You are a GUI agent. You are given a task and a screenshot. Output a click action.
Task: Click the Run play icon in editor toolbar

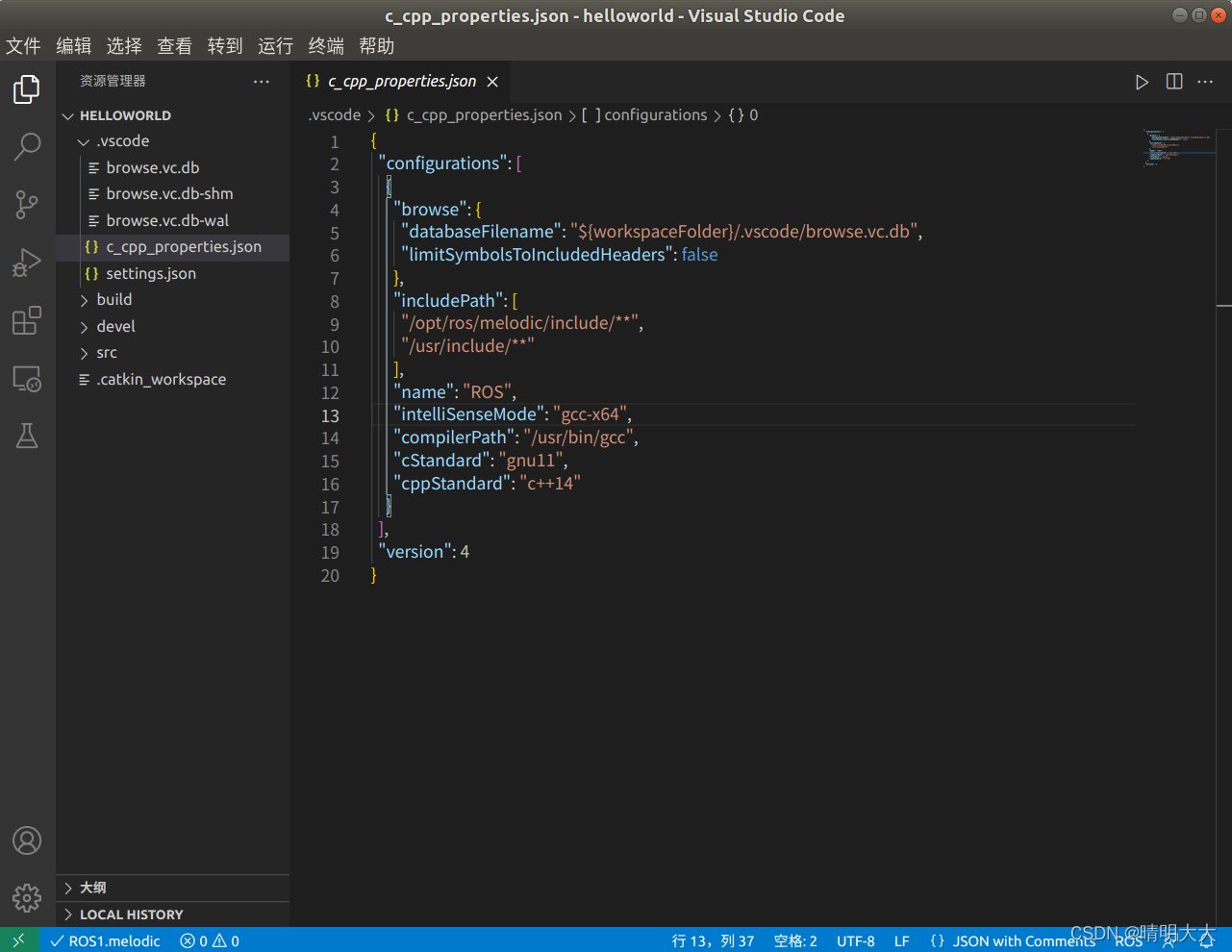point(1142,82)
